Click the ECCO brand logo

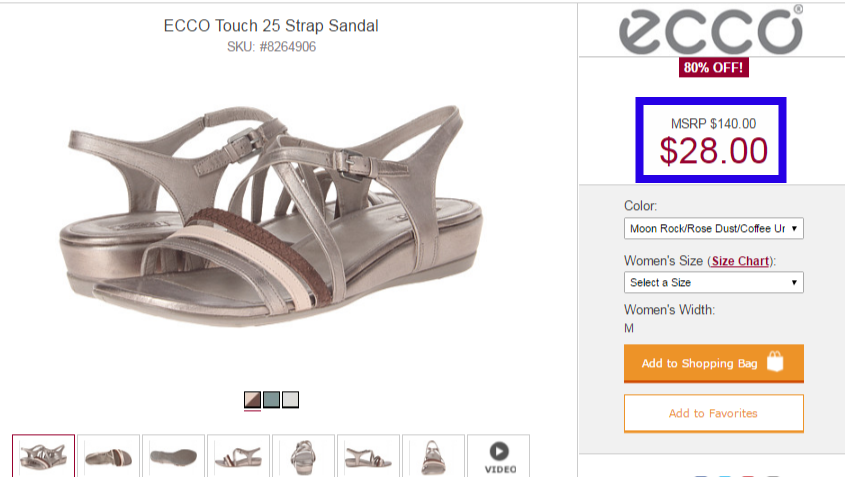pos(712,31)
